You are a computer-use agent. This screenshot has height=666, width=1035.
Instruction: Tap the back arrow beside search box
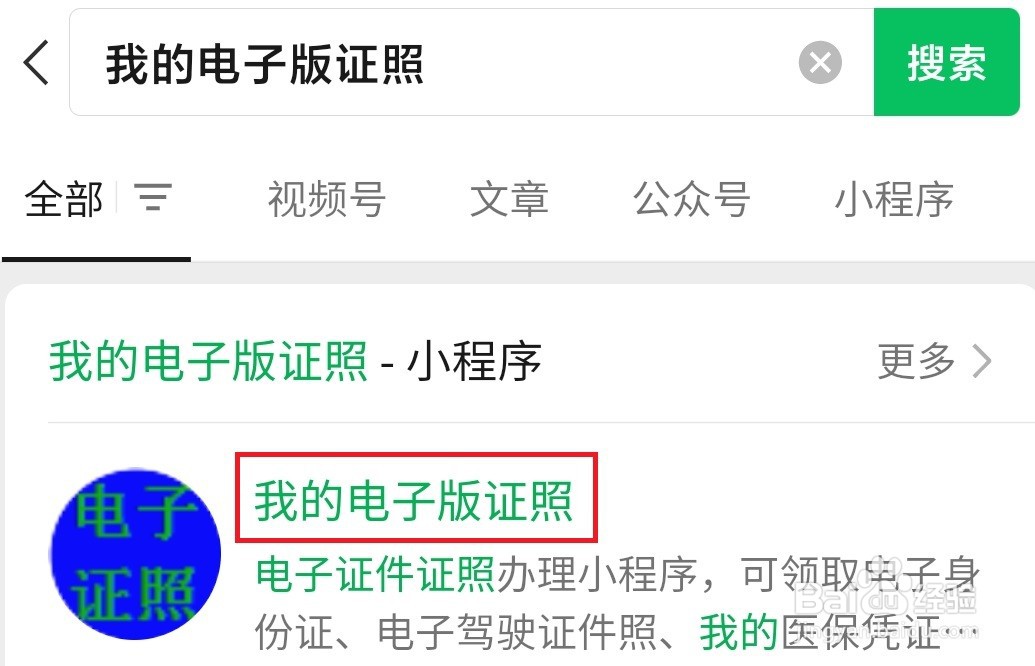point(37,62)
